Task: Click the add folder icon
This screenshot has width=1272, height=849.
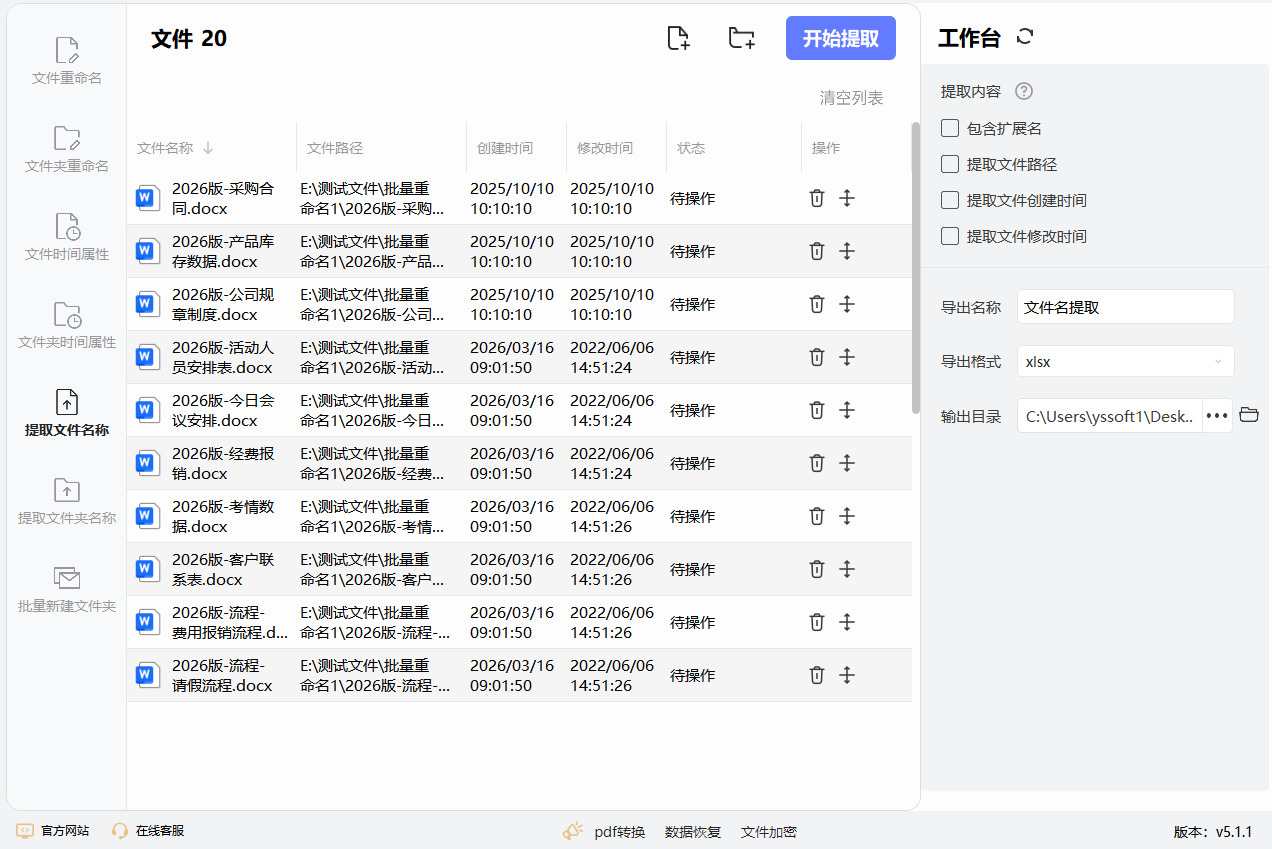Action: [741, 39]
